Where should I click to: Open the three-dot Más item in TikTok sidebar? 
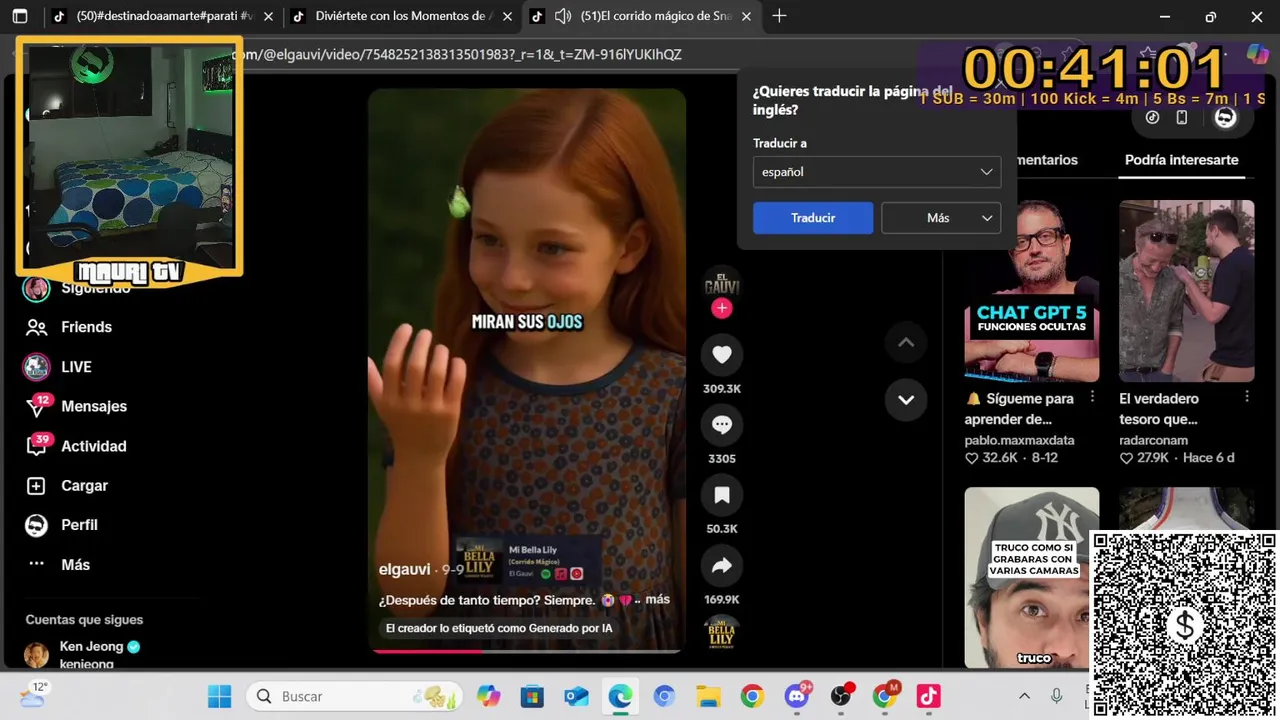tap(58, 565)
